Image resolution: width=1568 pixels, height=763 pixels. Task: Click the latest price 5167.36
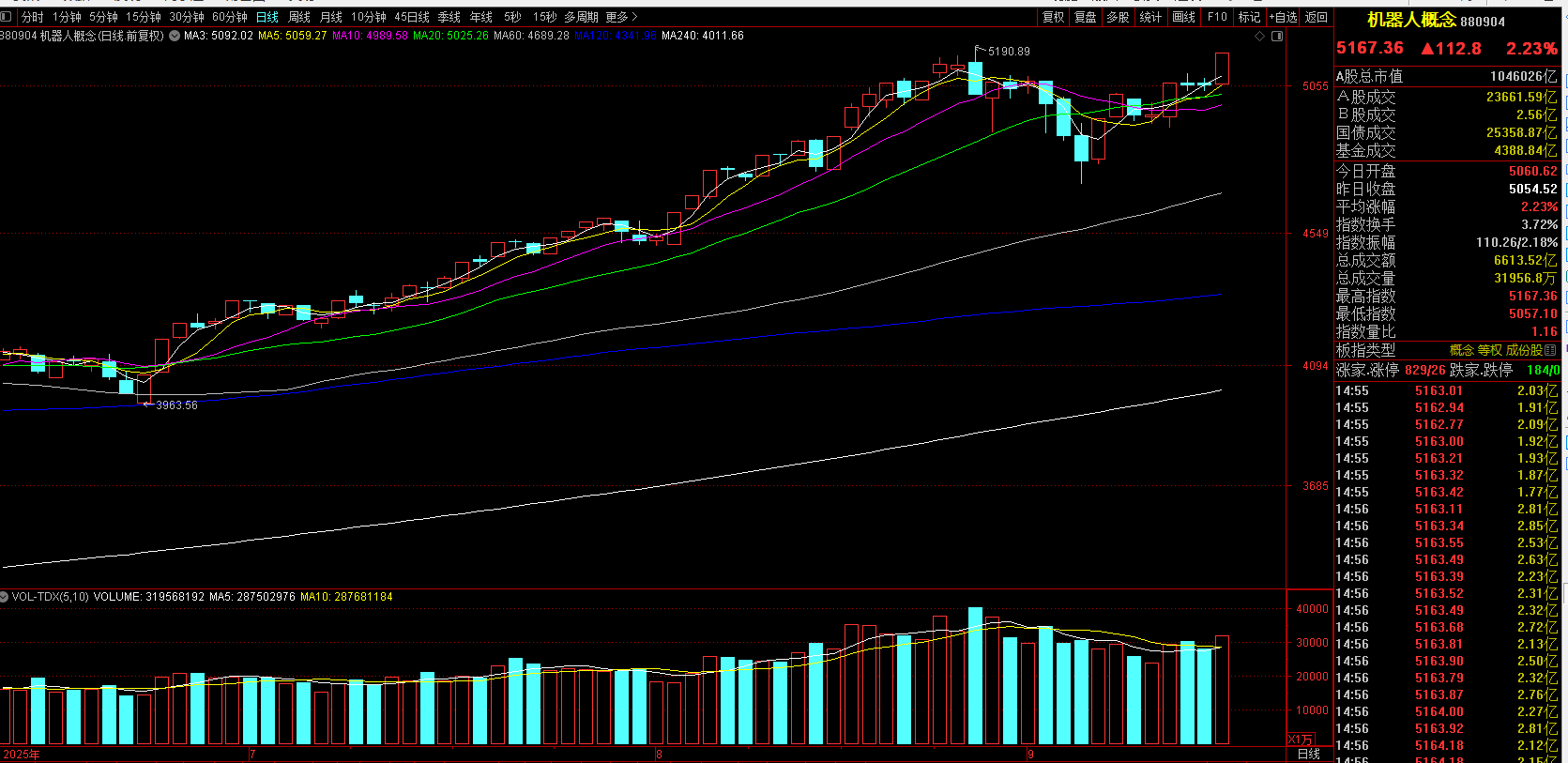[1370, 48]
